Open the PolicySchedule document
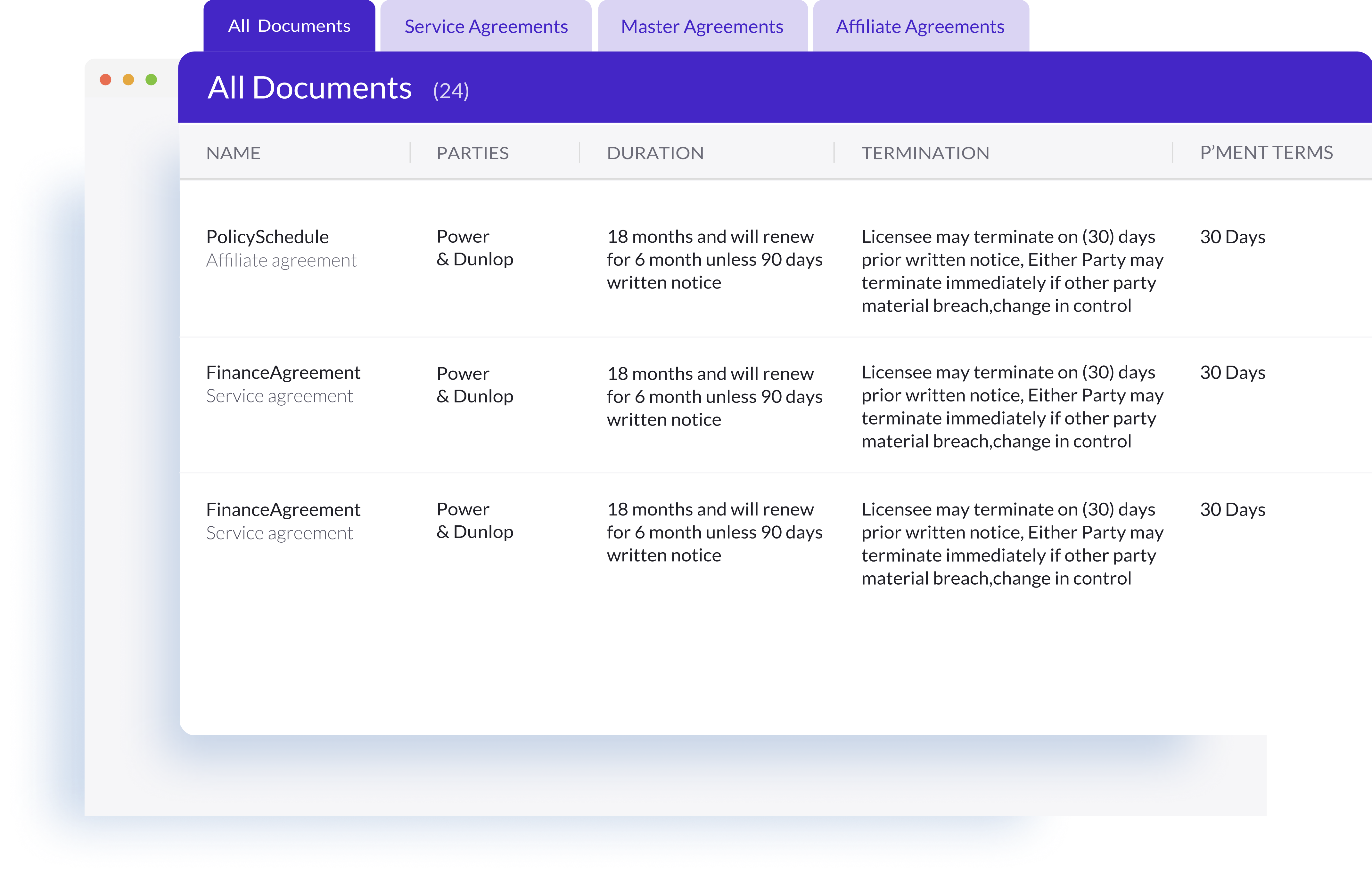The image size is (1372, 875). 267,237
